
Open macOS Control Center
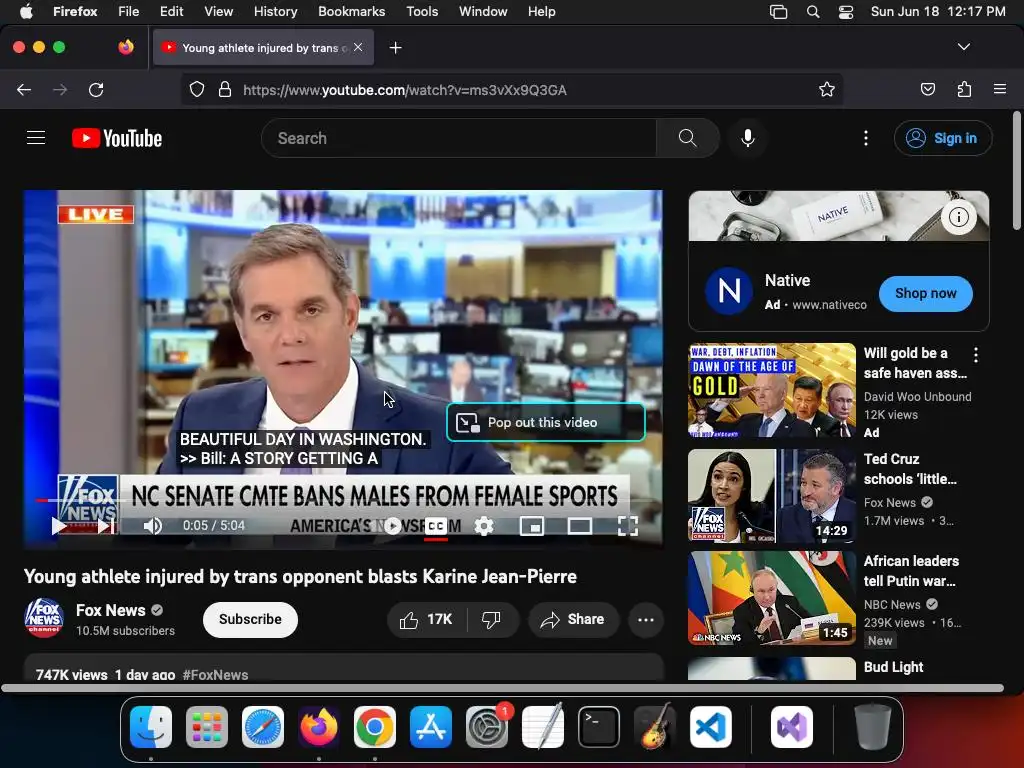846,12
